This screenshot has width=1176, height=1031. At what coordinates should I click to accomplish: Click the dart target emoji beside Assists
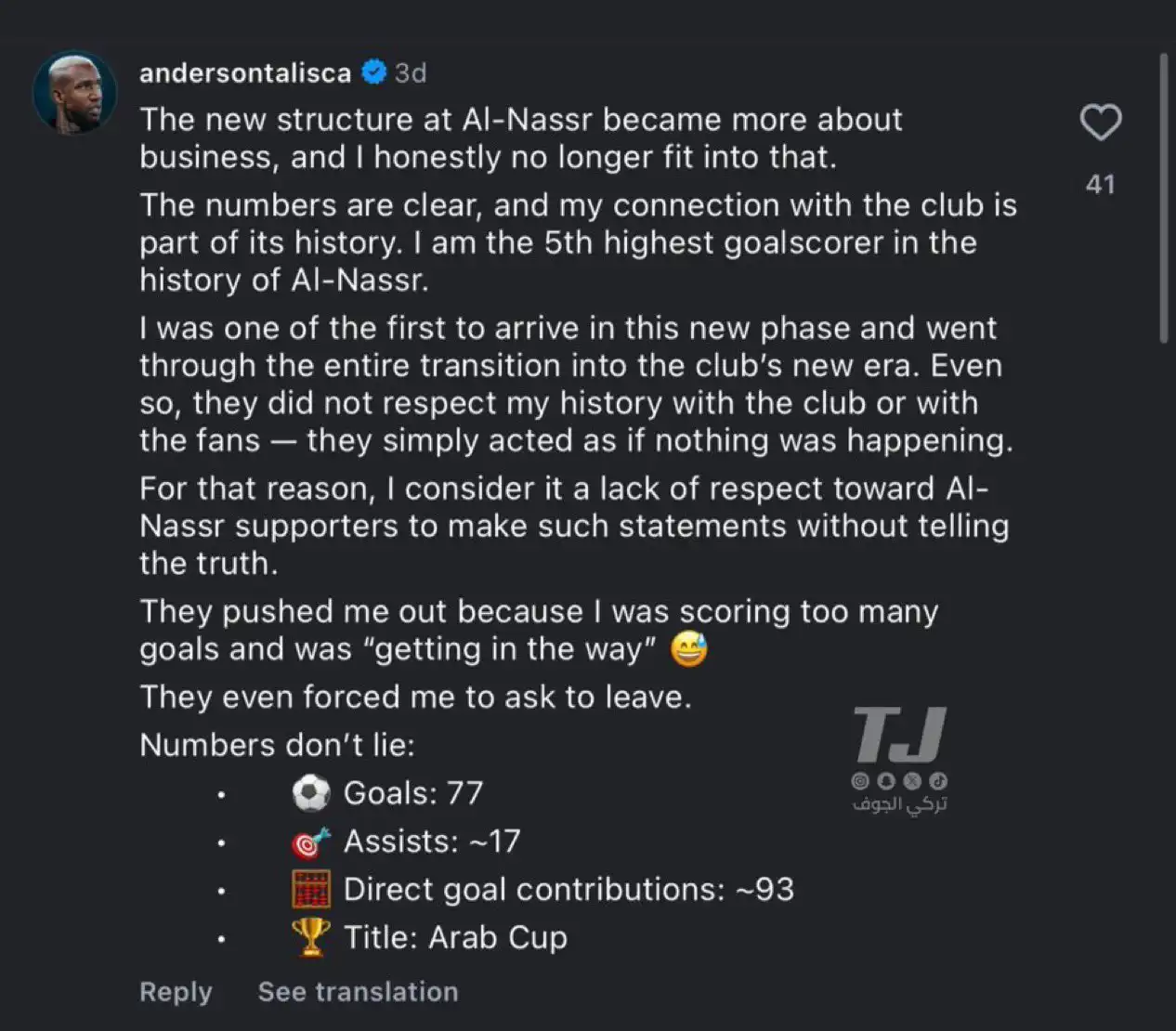310,842
